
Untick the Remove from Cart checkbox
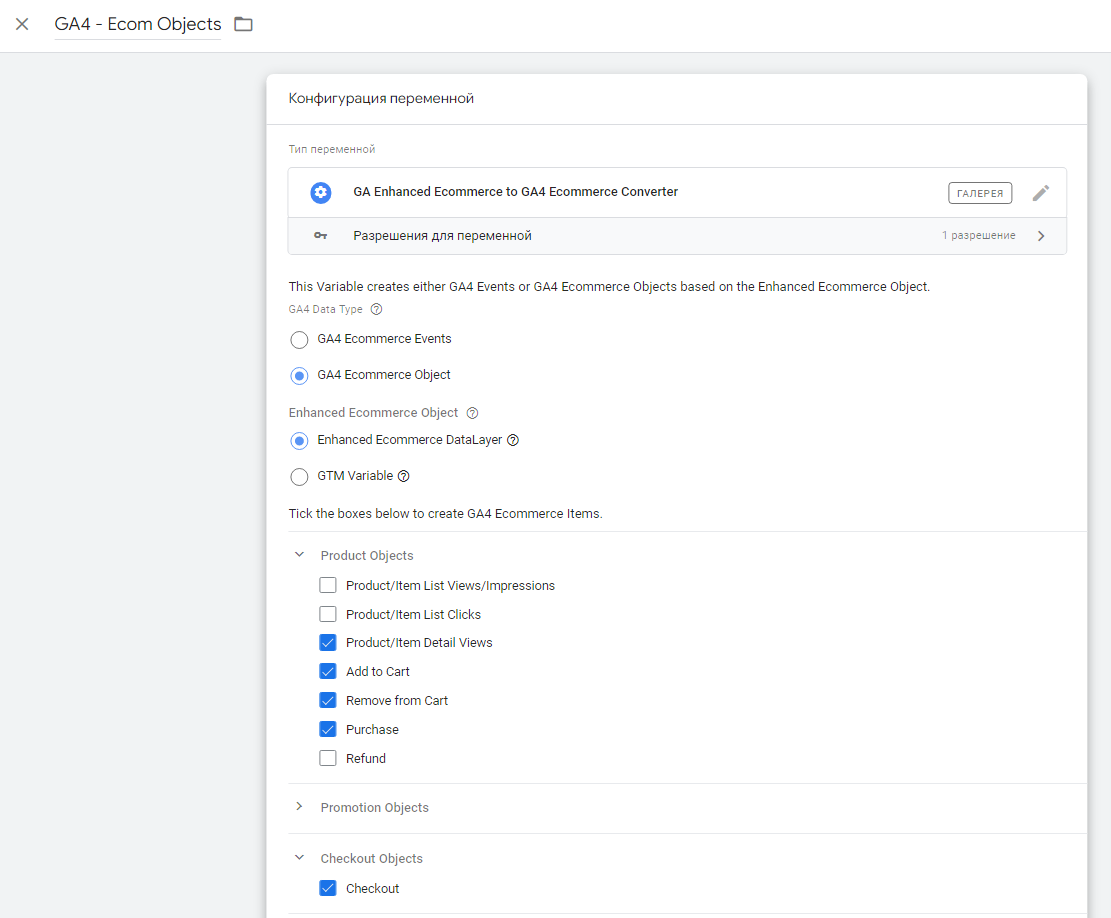click(x=327, y=700)
